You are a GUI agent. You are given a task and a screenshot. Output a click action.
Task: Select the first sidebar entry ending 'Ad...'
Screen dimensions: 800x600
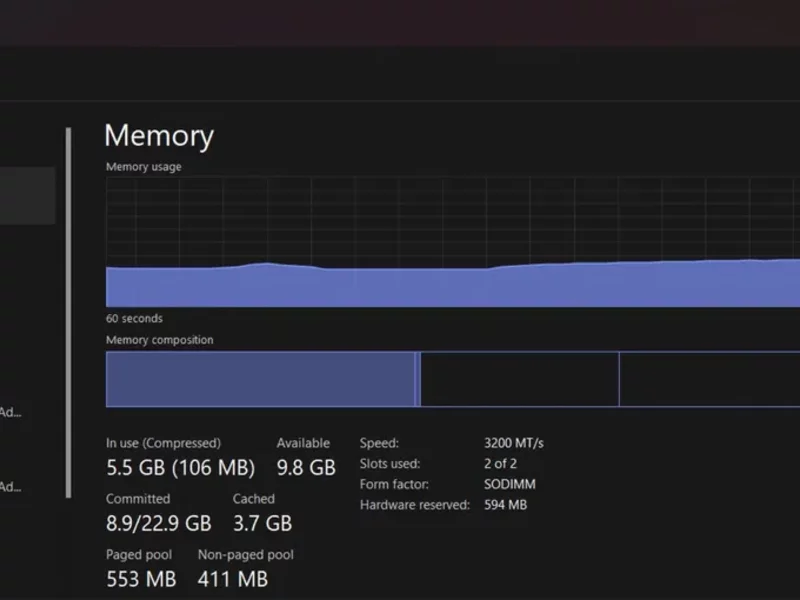pos(10,412)
